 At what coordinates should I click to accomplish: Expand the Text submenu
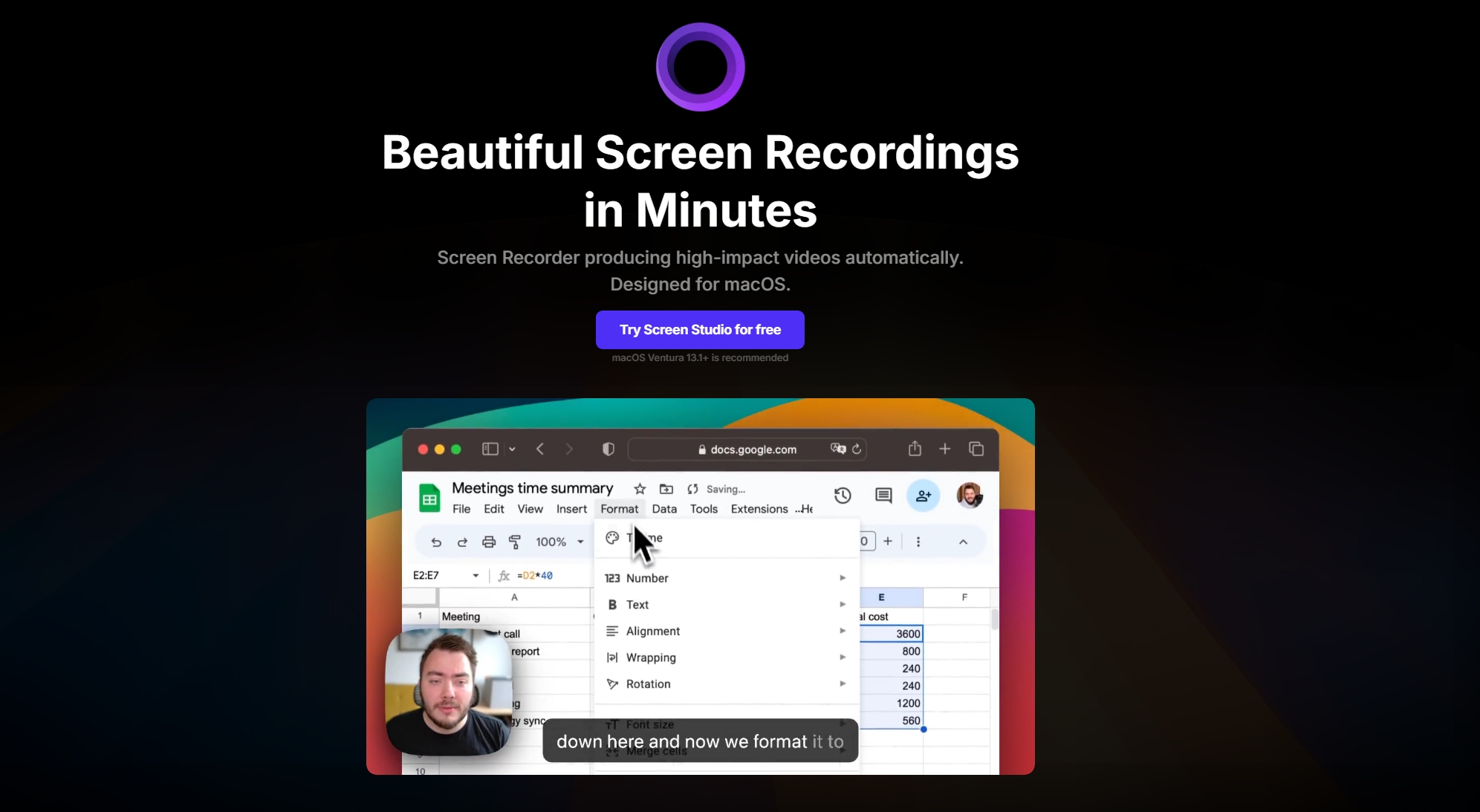coord(727,605)
